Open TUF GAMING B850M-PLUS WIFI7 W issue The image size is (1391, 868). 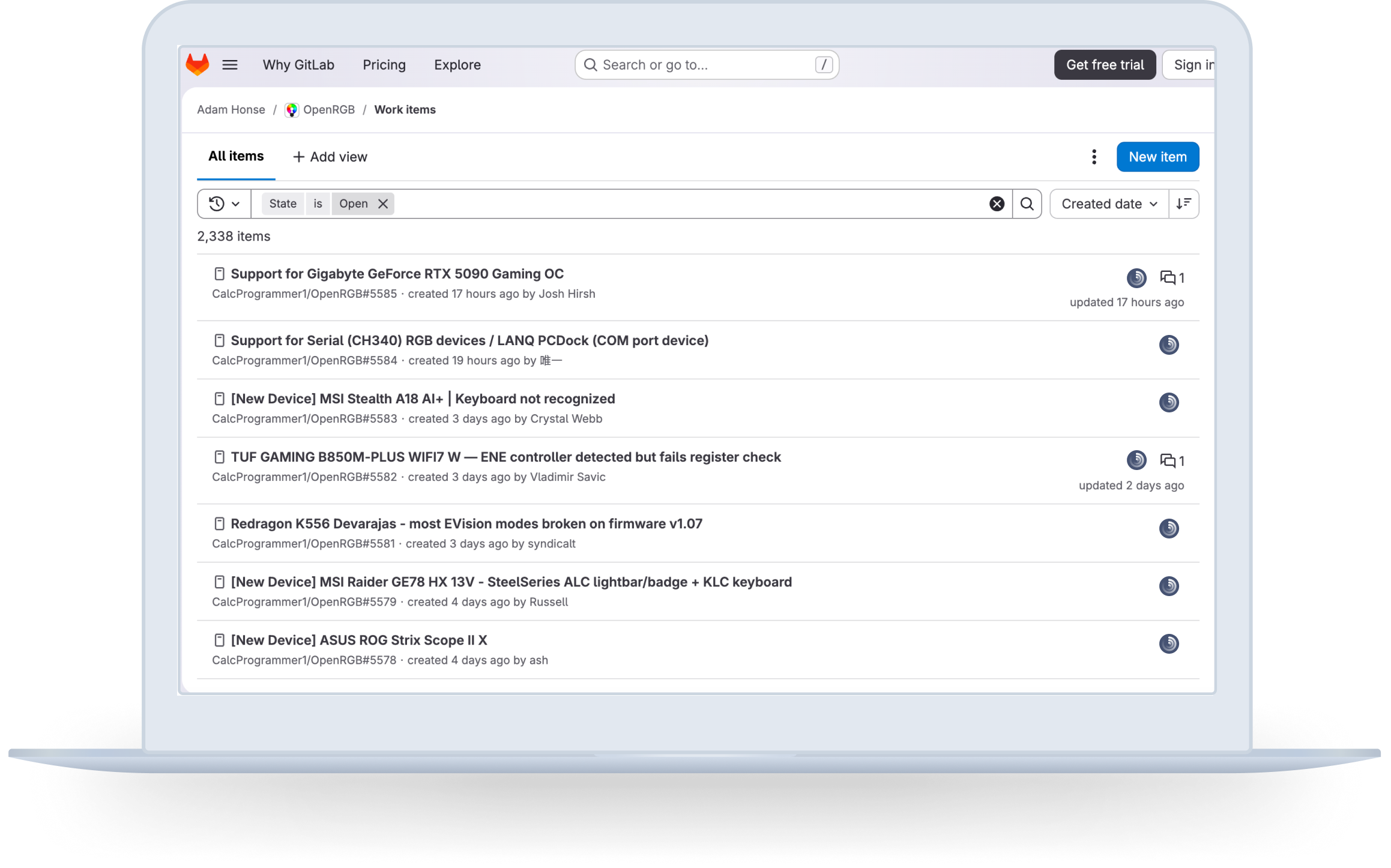click(x=505, y=457)
